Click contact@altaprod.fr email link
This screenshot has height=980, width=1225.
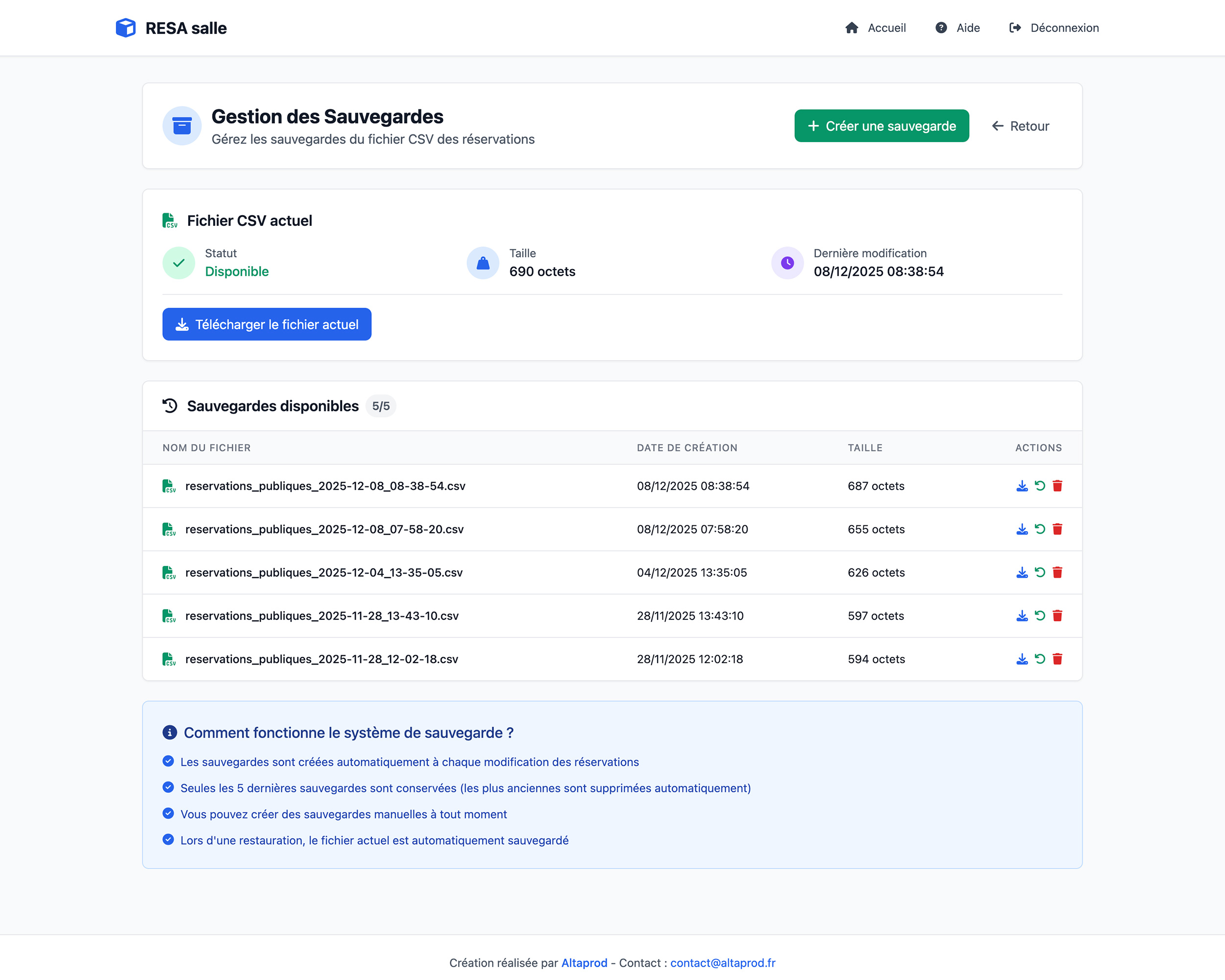[722, 962]
